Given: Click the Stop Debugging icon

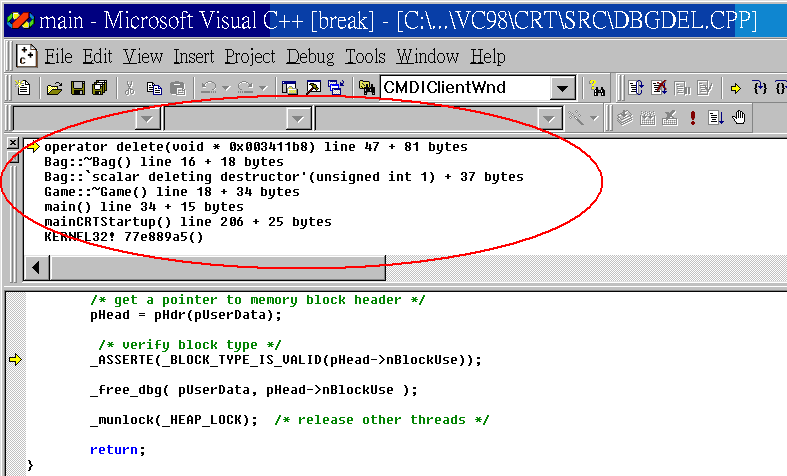Looking at the screenshot, I should tap(659, 88).
